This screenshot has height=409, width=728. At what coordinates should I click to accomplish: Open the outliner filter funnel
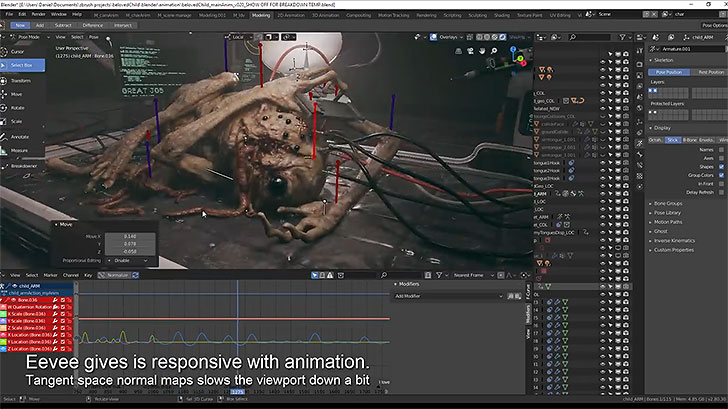622,37
